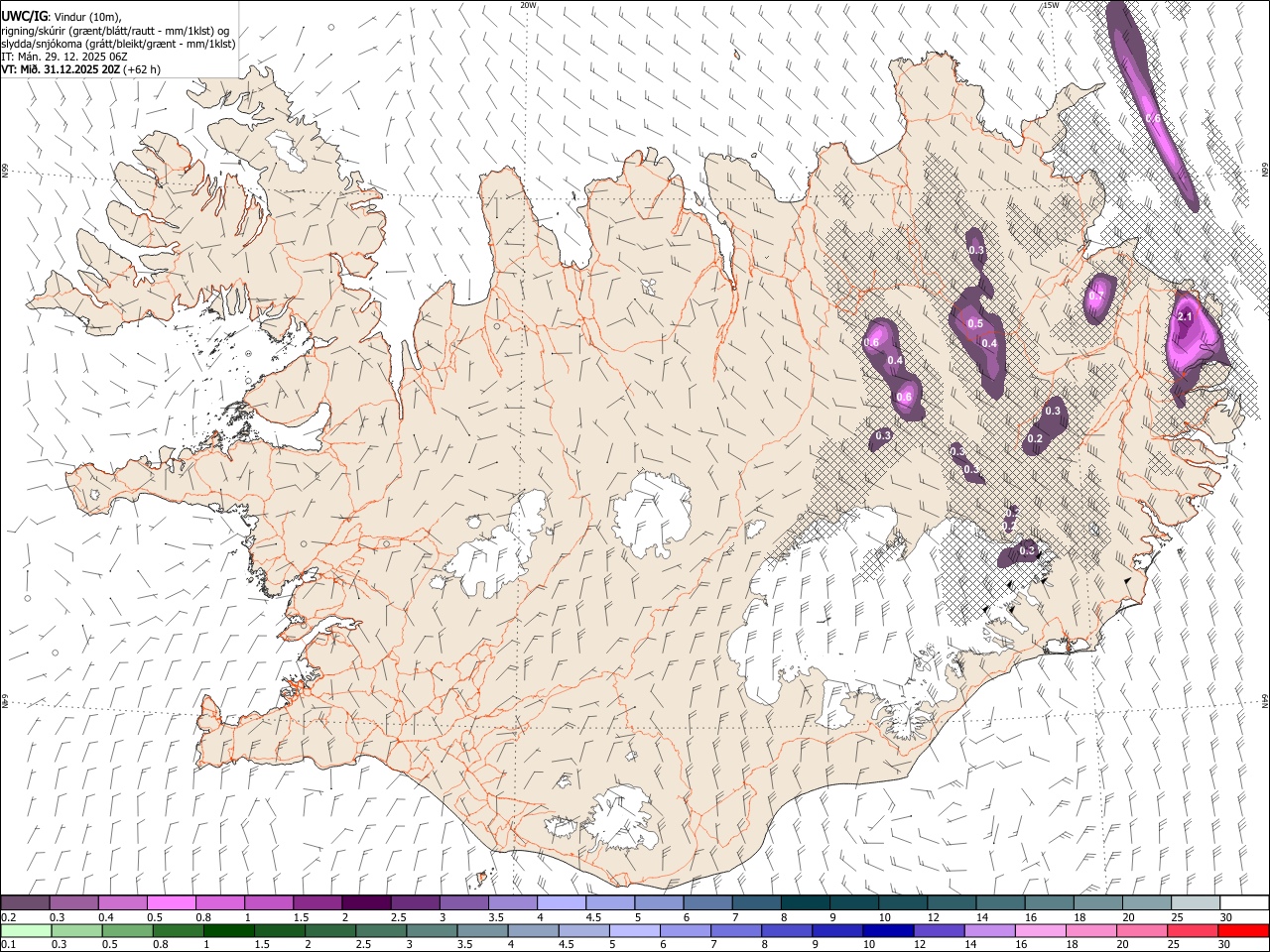Click the lavender snow-scale swatch at 4
This screenshot has height=952, width=1270.
point(562,902)
